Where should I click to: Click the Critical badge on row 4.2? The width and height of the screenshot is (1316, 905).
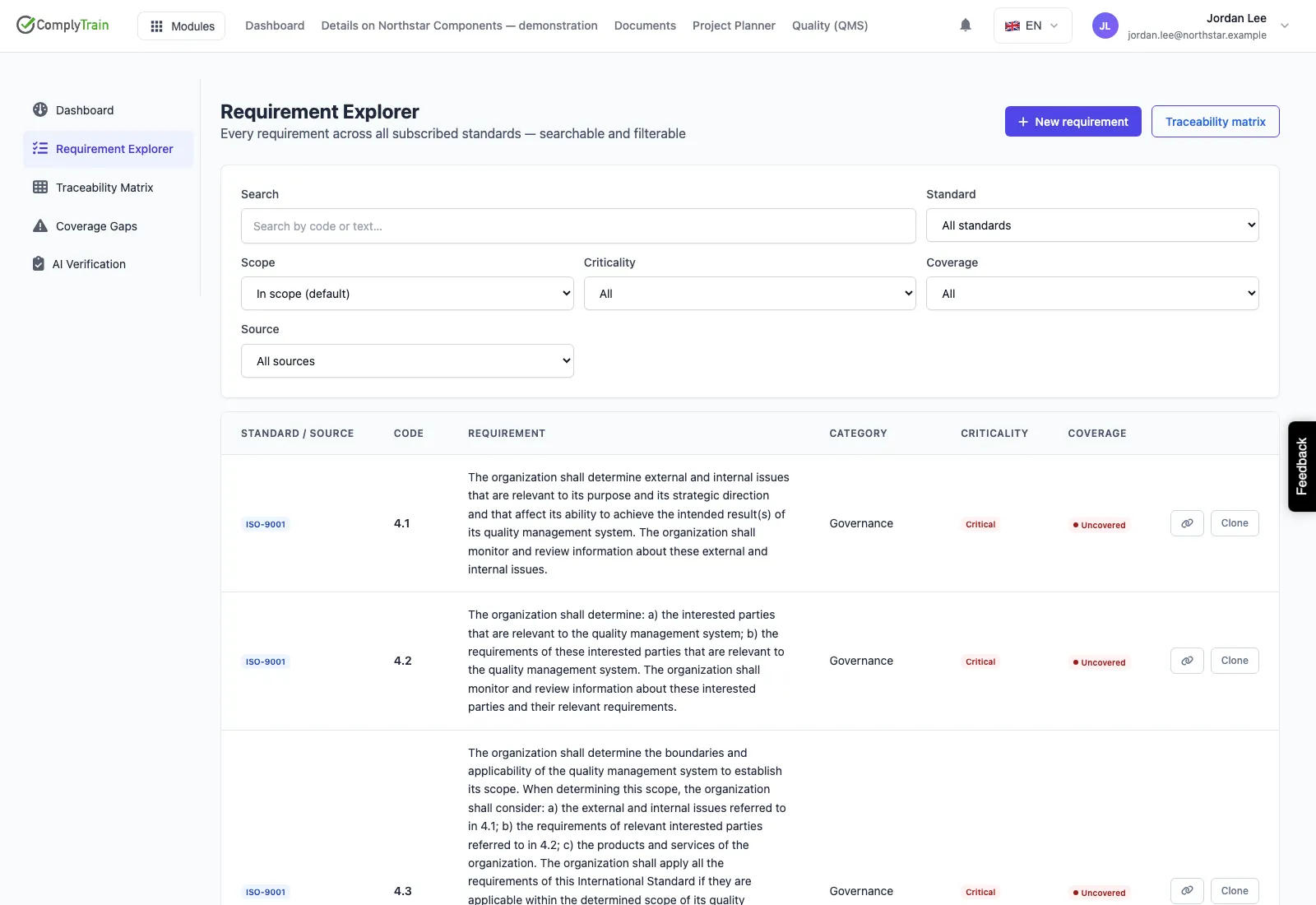pos(980,661)
